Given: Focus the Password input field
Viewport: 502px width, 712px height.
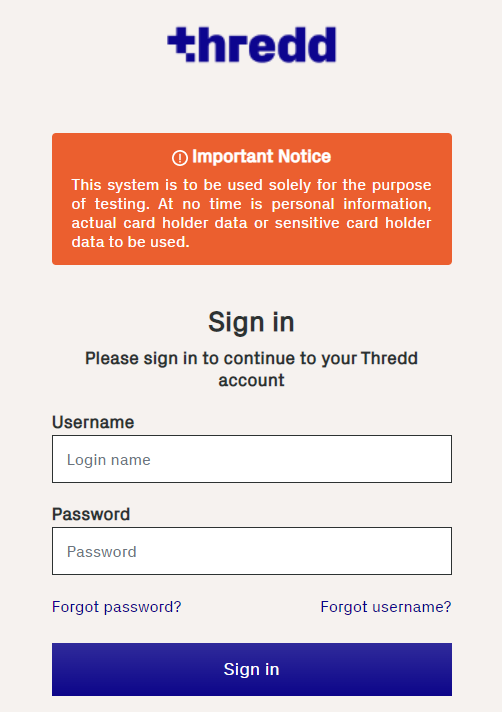Looking at the screenshot, I should point(252,551).
